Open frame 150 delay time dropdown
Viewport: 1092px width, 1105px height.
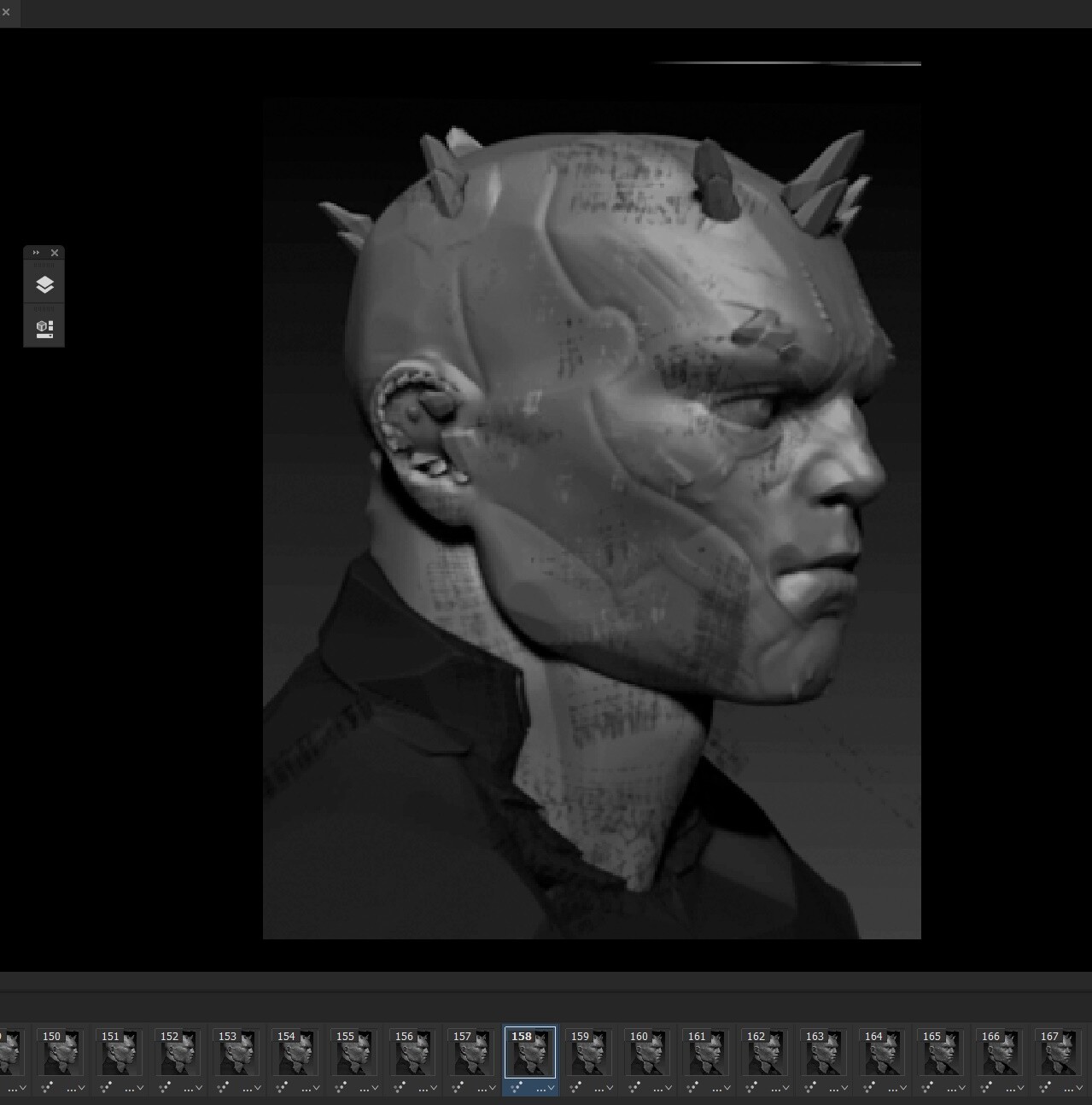point(75,1088)
